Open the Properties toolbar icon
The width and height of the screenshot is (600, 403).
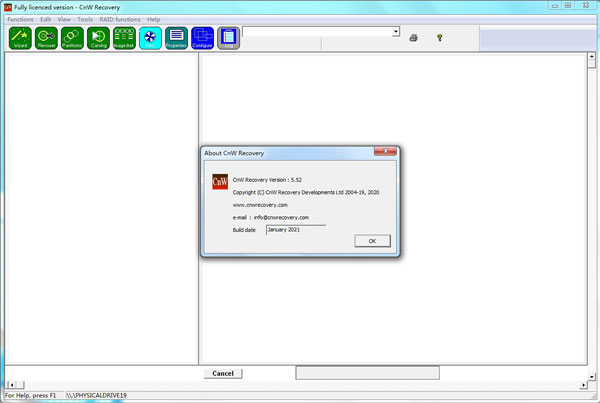click(176, 38)
